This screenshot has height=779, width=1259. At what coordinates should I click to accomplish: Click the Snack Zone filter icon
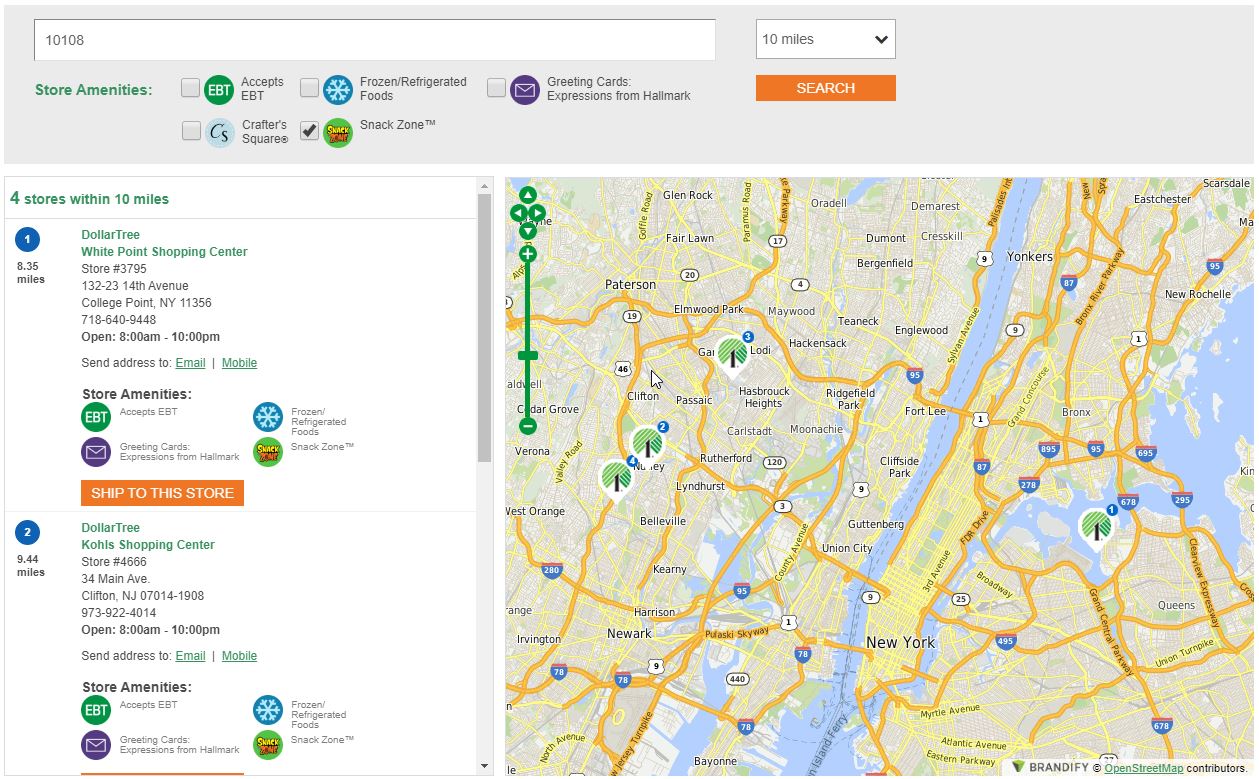[338, 132]
